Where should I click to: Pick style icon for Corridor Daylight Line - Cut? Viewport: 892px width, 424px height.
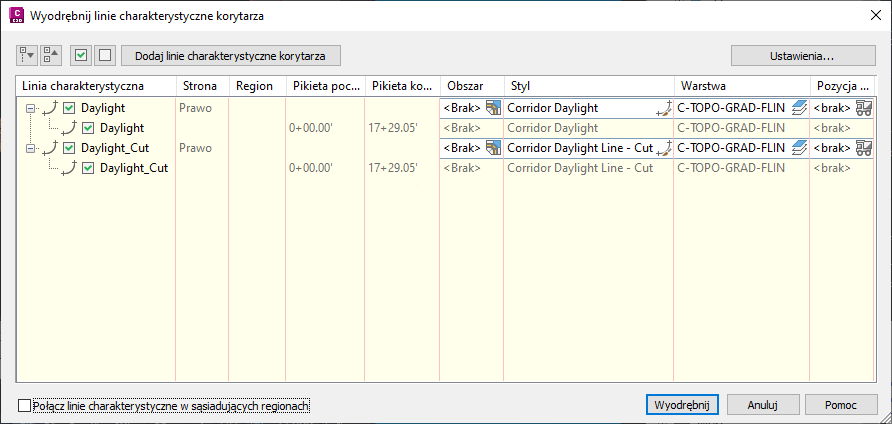click(x=663, y=148)
